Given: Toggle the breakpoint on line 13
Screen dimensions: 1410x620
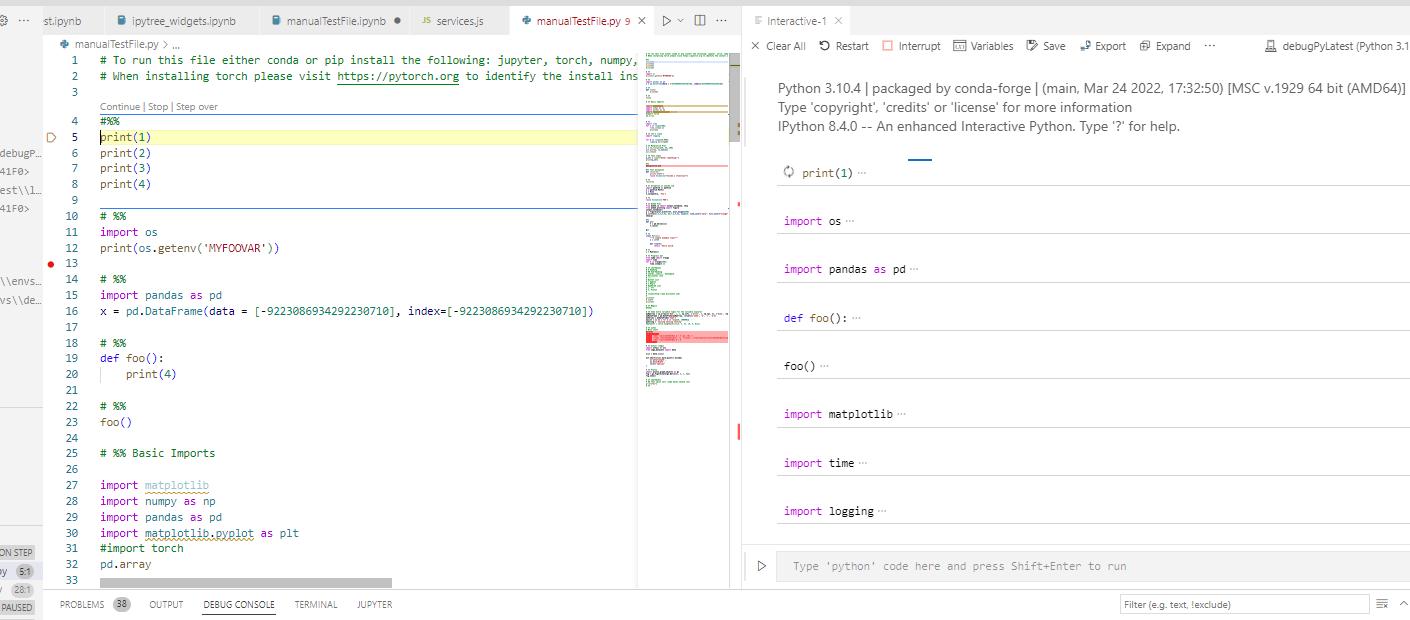Looking at the screenshot, I should coord(51,264).
